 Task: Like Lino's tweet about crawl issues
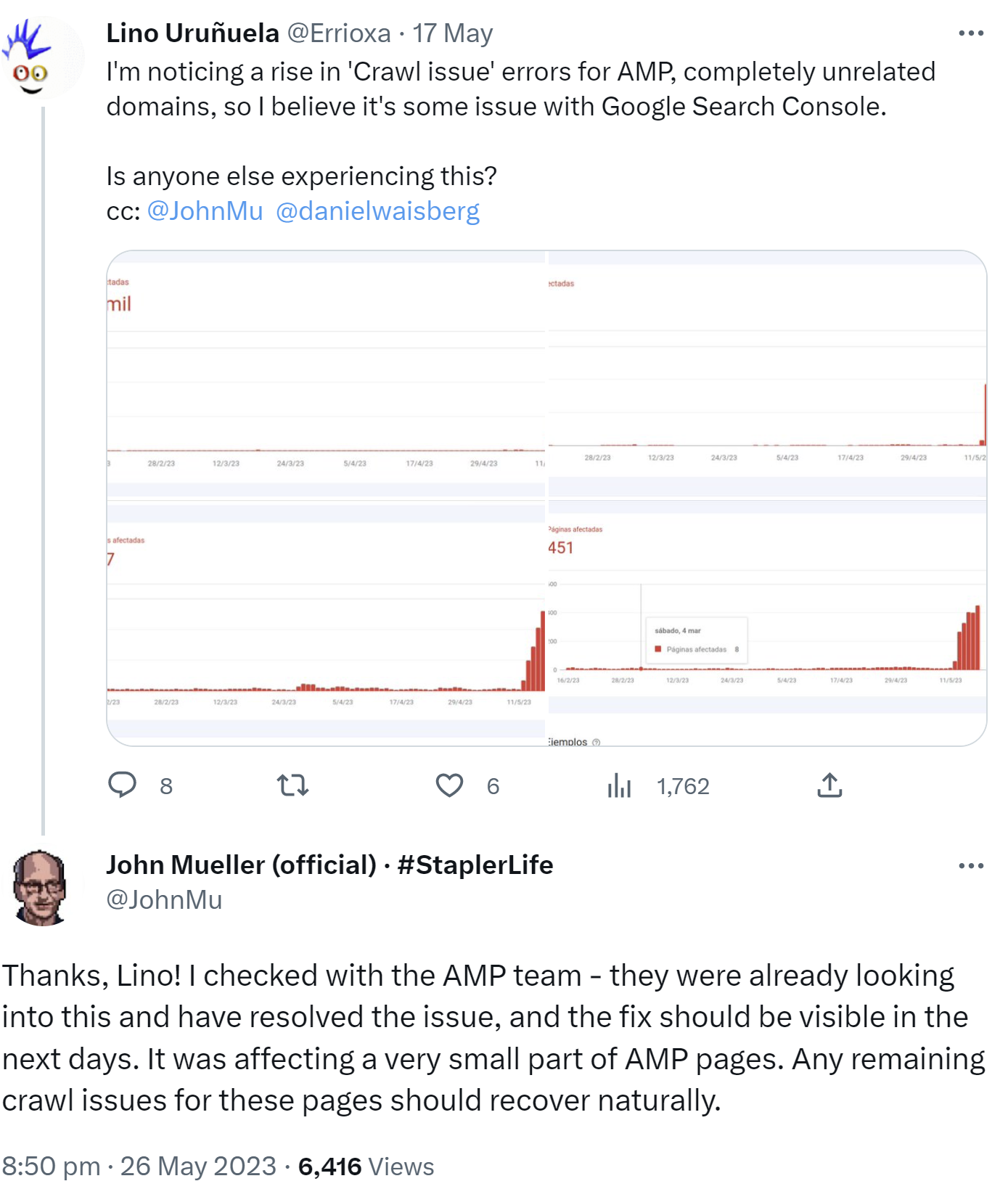click(450, 785)
